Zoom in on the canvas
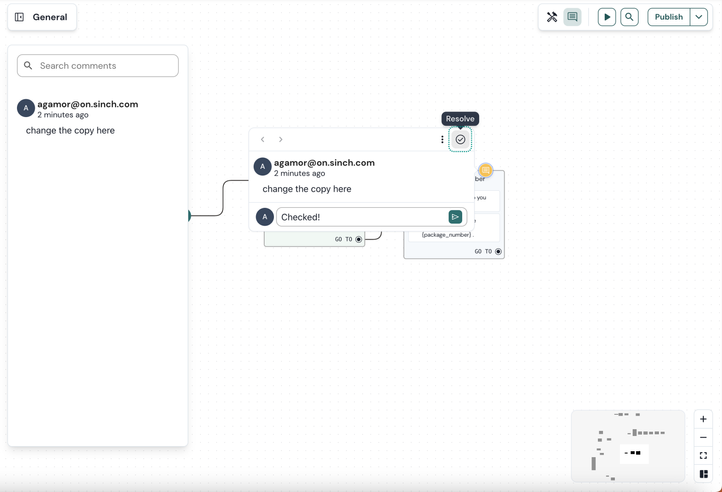The image size is (722, 492). 703,419
